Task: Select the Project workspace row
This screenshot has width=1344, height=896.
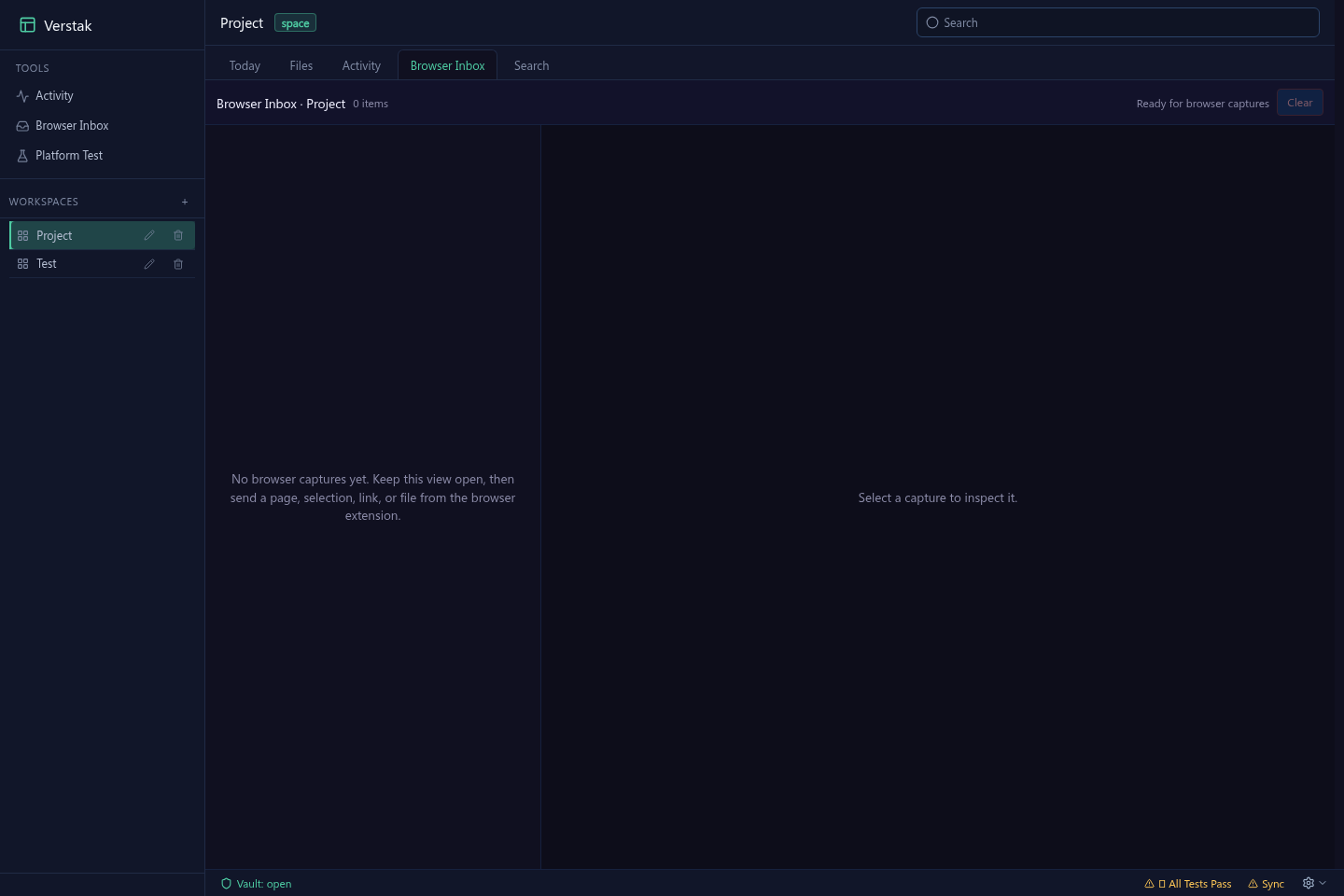Action: [x=102, y=236]
